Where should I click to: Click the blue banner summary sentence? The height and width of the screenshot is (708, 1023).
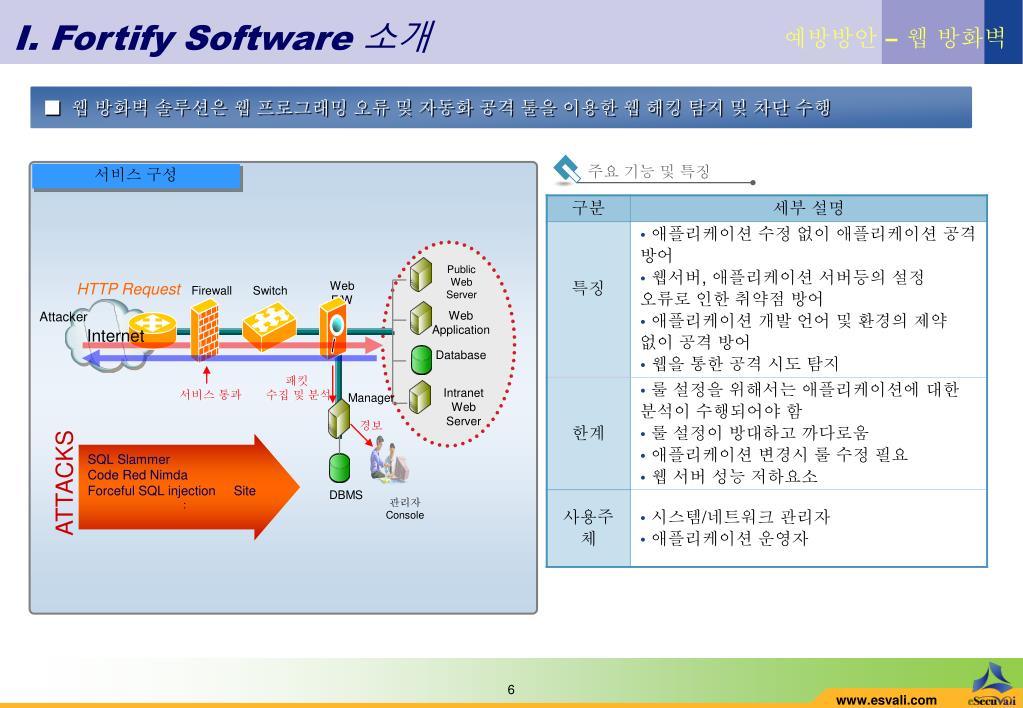click(x=451, y=108)
